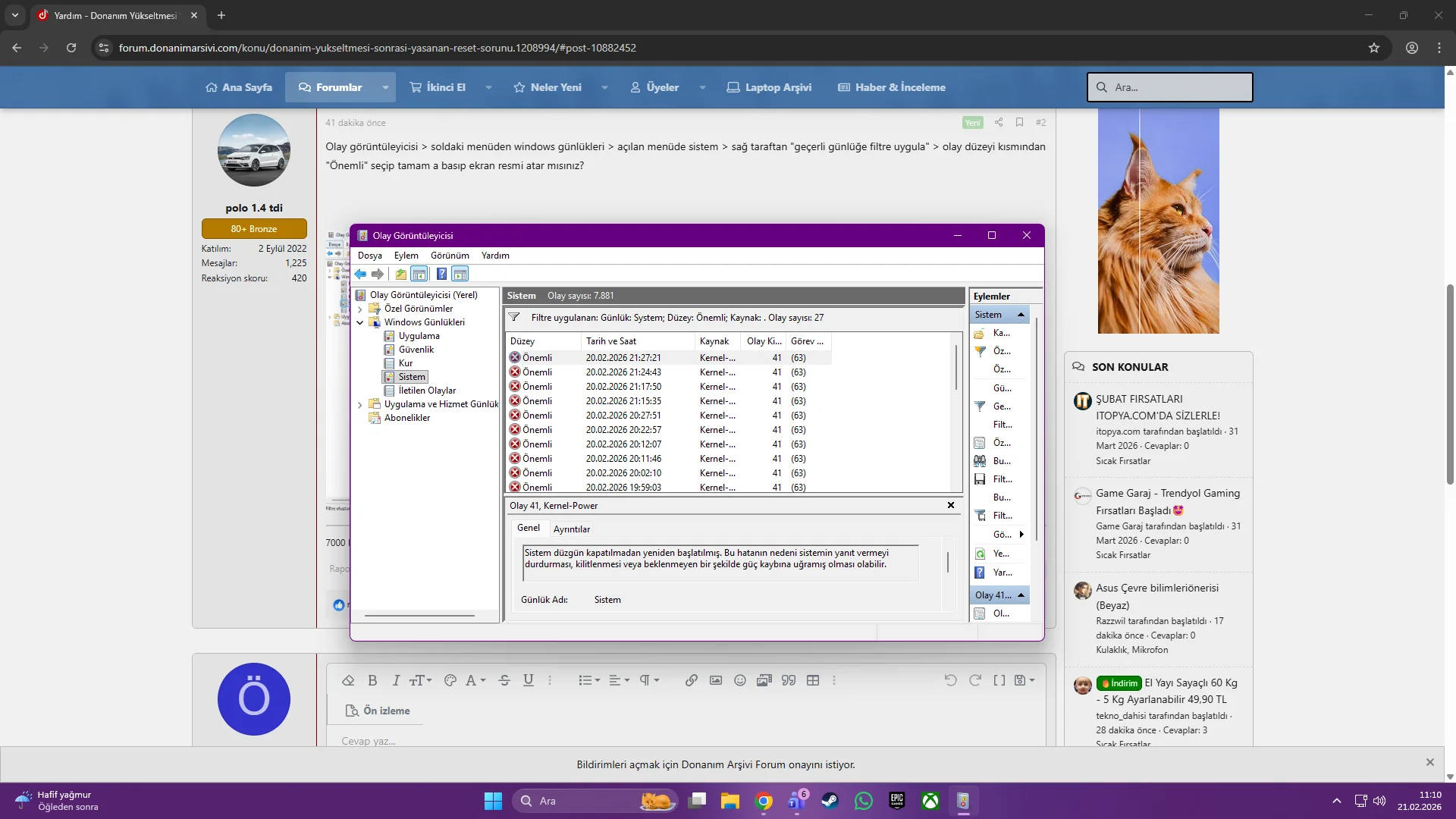Click the Ön izleme preview button

tap(378, 711)
